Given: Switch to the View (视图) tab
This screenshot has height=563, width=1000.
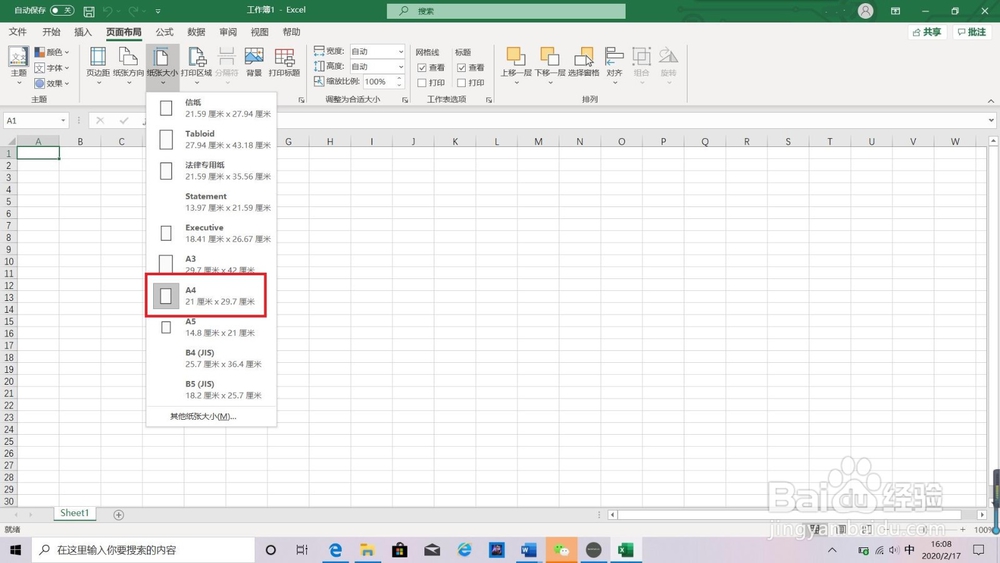Looking at the screenshot, I should (260, 32).
